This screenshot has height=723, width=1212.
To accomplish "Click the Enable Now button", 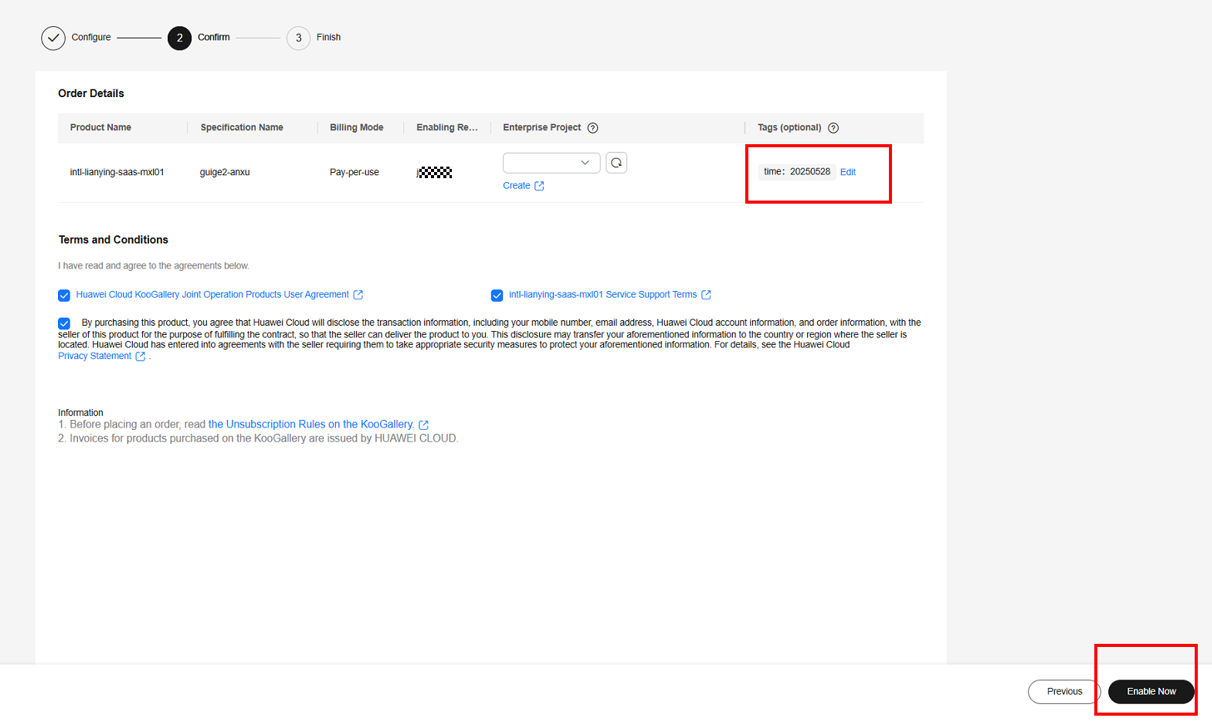I will pyautogui.click(x=1151, y=691).
